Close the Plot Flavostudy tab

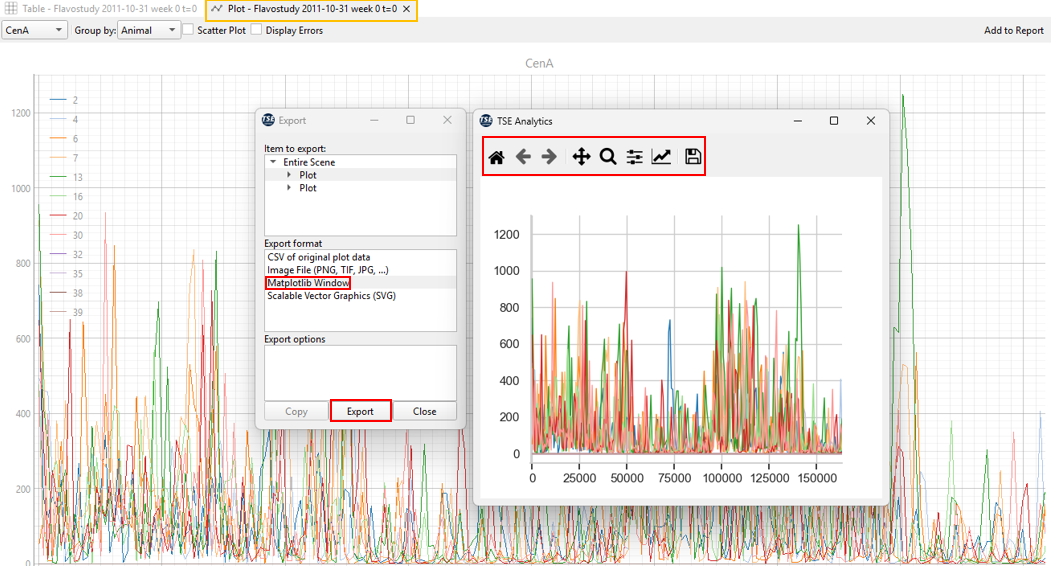click(407, 9)
